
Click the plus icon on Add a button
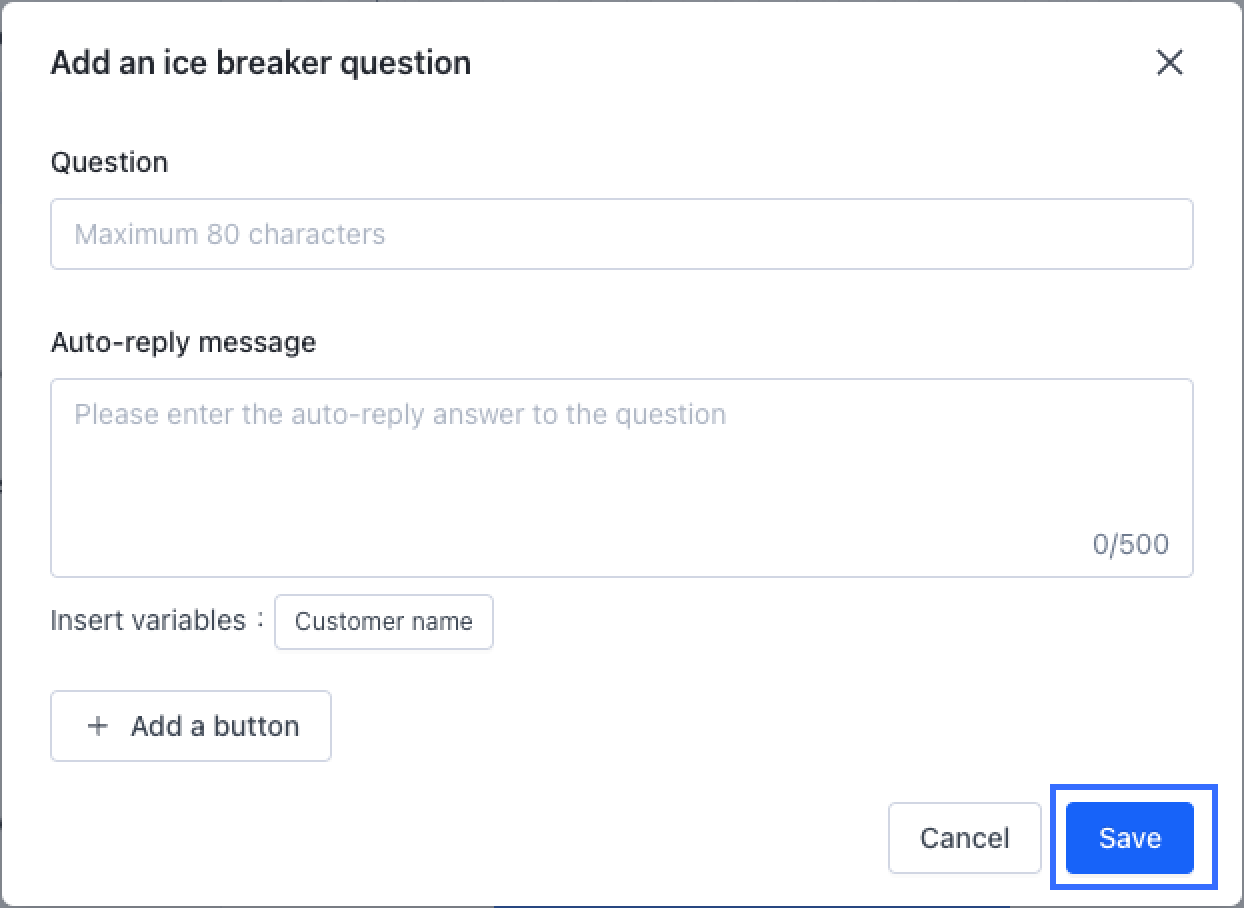pyautogui.click(x=98, y=726)
